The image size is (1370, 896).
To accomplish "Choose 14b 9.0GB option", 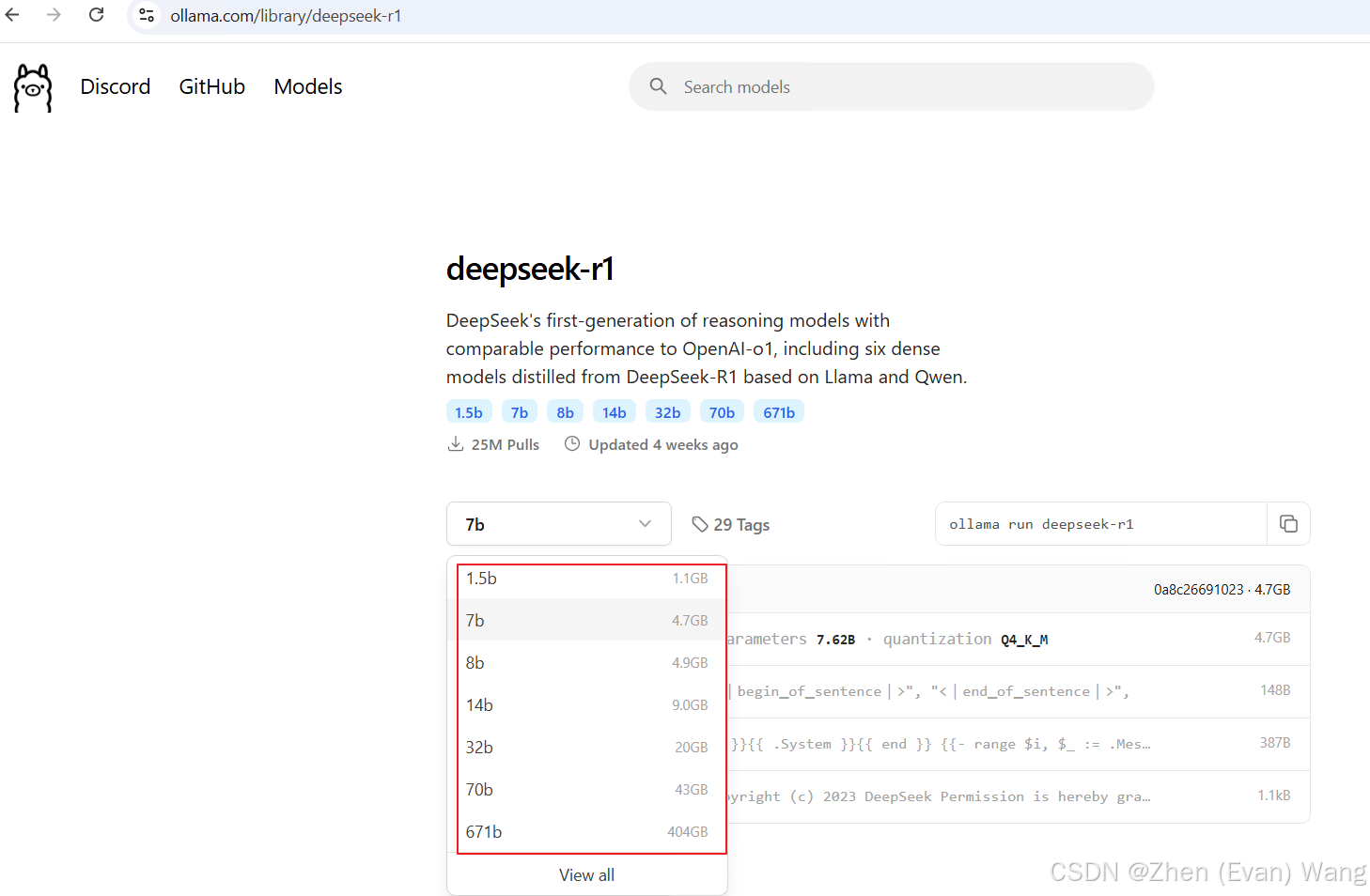I will (587, 704).
